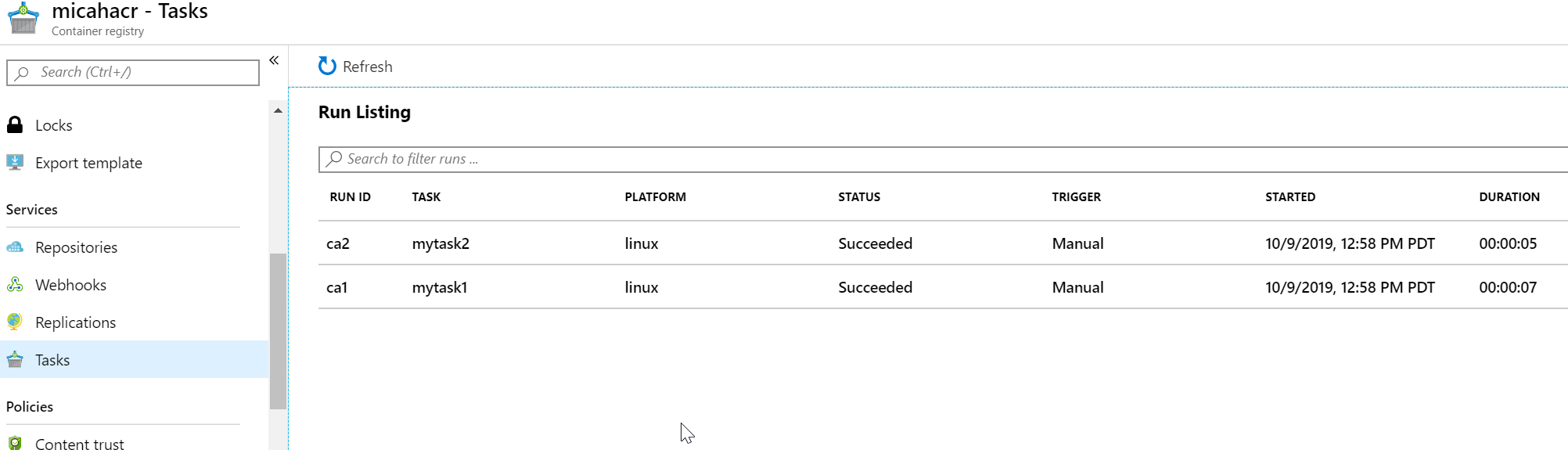Click started time in ca1 row

tap(1350, 287)
